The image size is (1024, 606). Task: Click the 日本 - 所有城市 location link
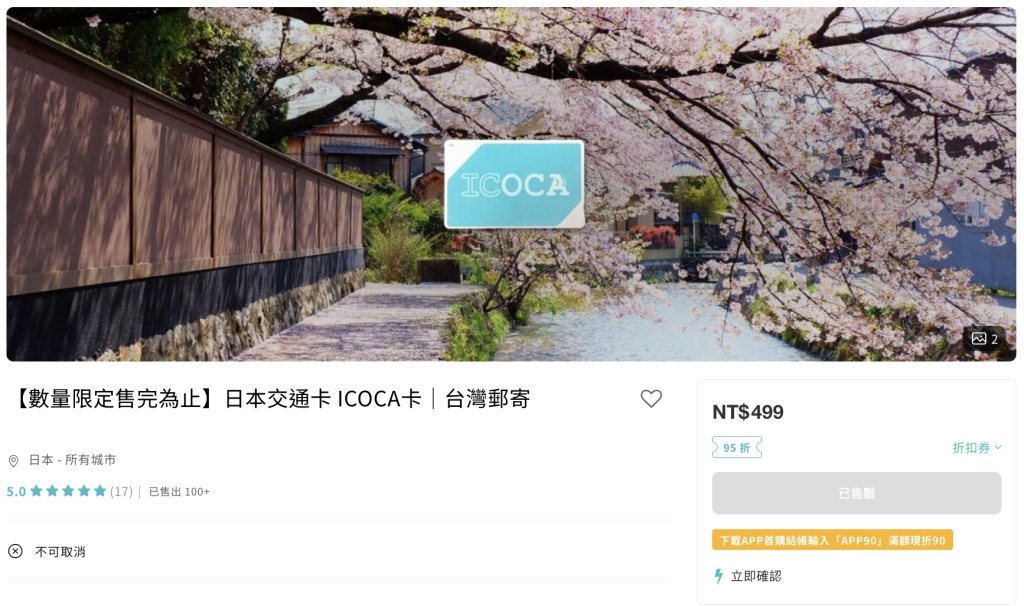(72, 460)
